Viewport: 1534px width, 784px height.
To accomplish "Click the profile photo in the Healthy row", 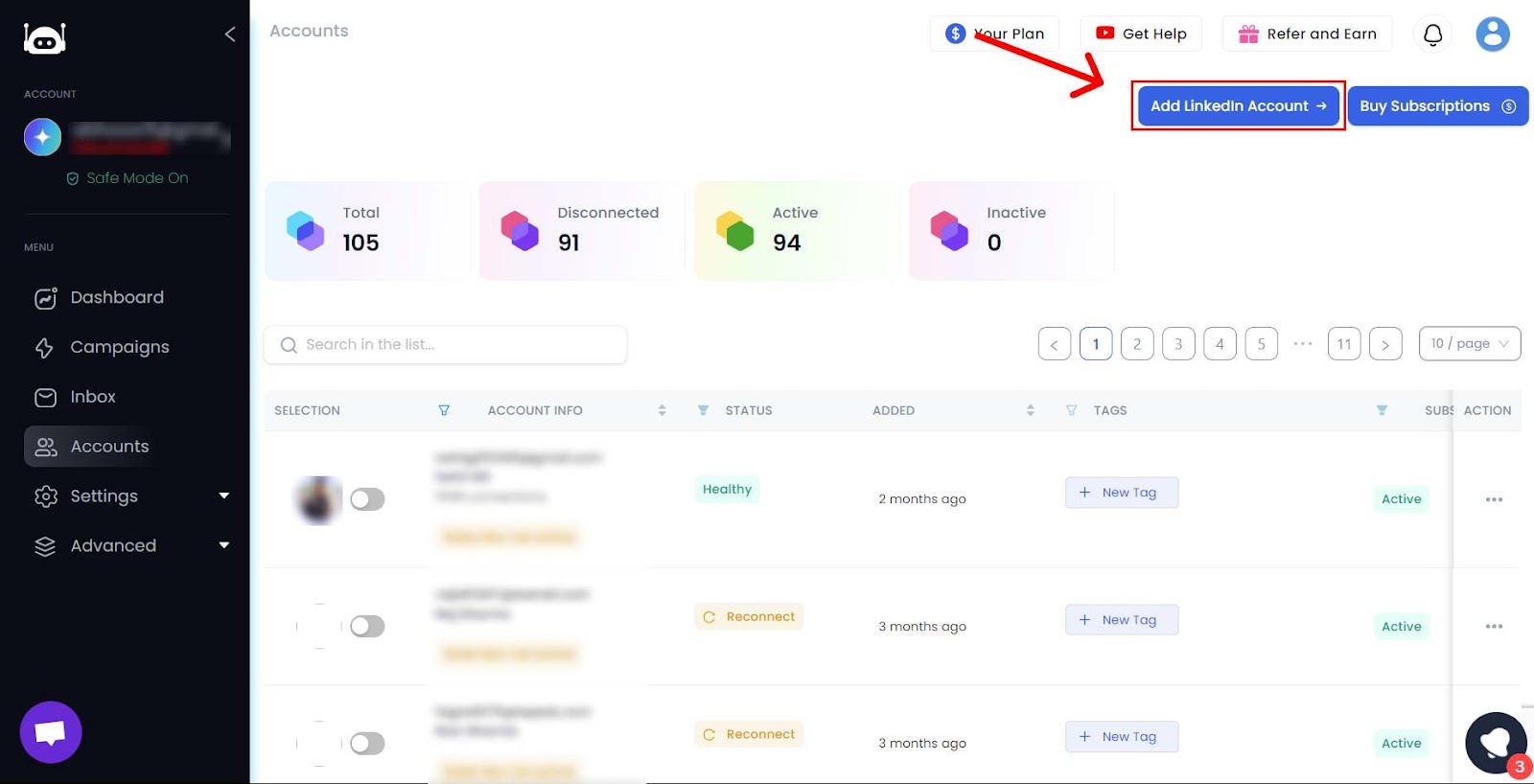I will click(x=317, y=499).
